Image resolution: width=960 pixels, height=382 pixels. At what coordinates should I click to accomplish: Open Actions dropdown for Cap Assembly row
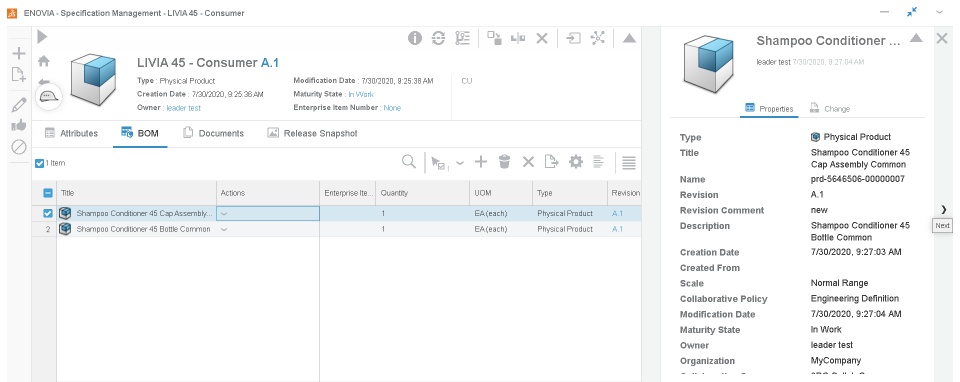click(224, 214)
